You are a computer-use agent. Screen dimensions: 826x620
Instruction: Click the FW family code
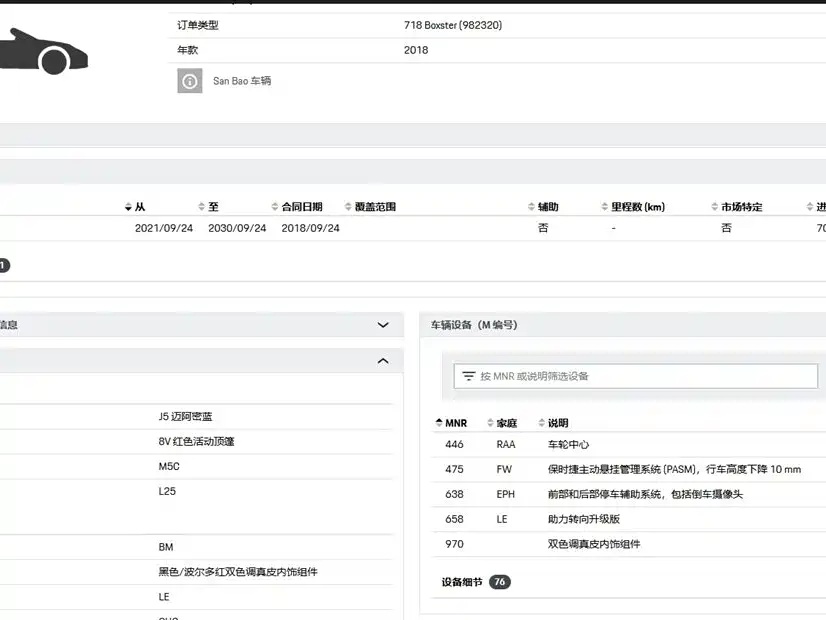(504, 469)
